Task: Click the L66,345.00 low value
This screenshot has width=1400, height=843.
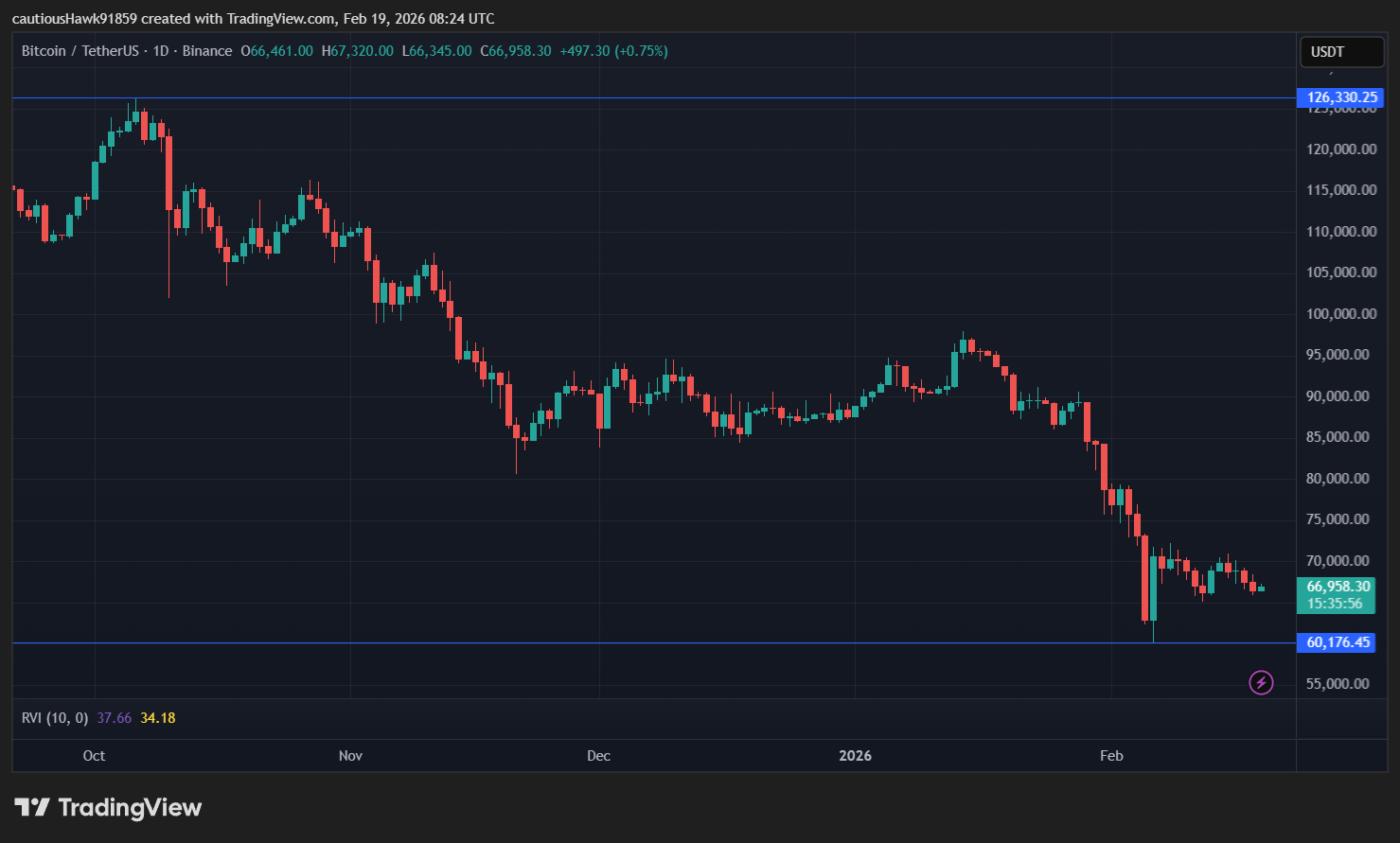Action: (x=436, y=51)
